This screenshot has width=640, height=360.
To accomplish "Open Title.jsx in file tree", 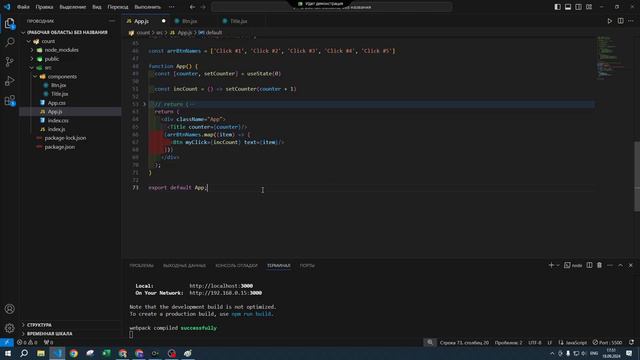I will [59, 94].
